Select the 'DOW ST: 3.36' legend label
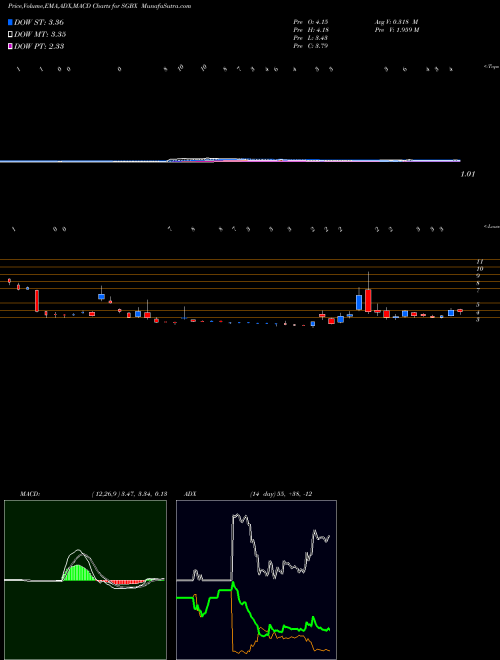 point(39,22)
